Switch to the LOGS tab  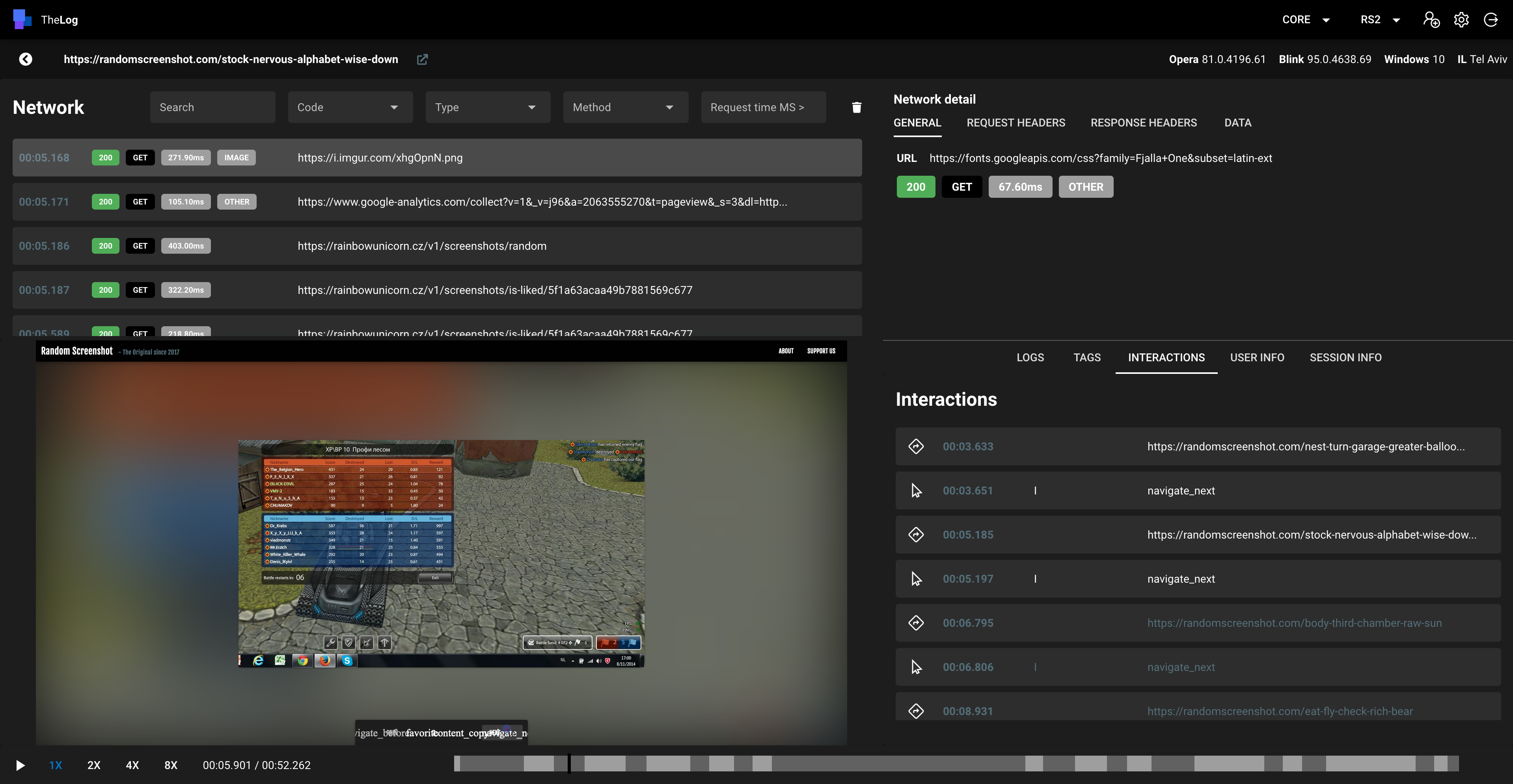(1030, 357)
